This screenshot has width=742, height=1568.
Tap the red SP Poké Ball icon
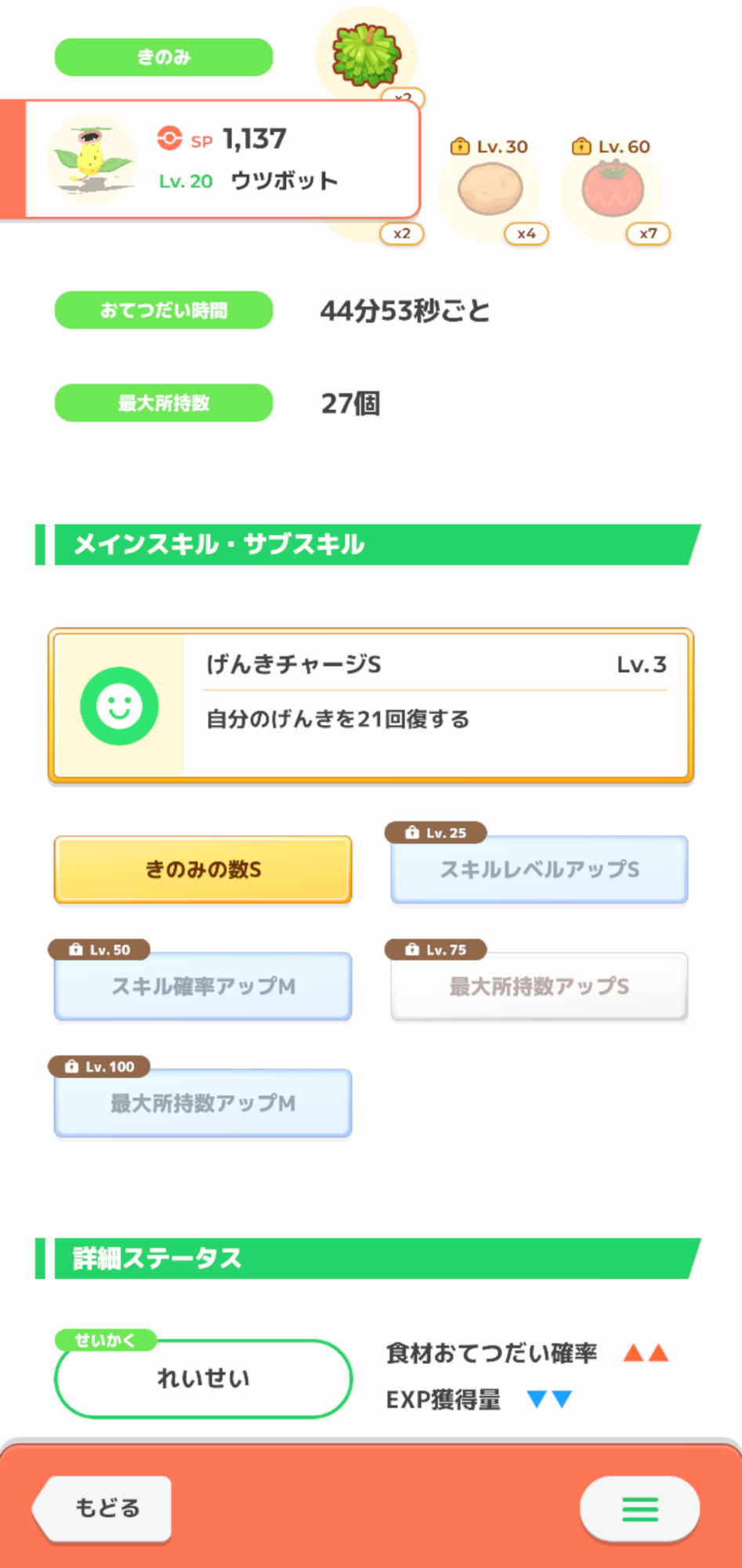[x=169, y=139]
